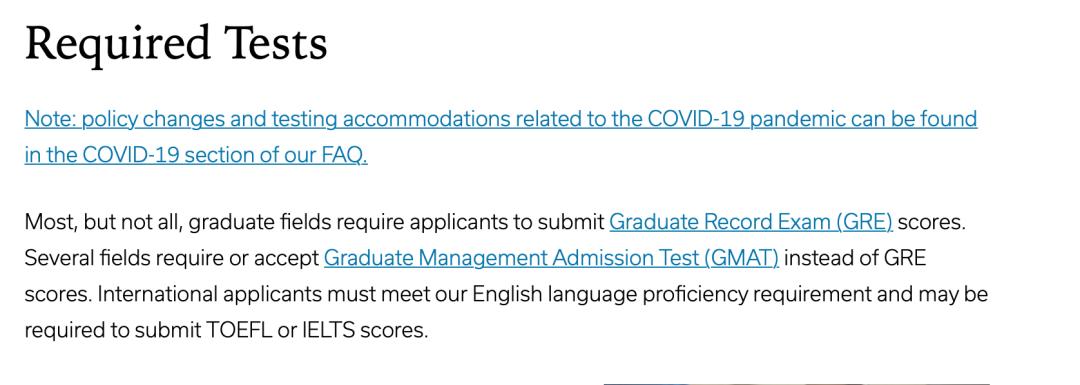Click the phrase "required to submit" on last line
1080x385 pixels.
pos(112,330)
